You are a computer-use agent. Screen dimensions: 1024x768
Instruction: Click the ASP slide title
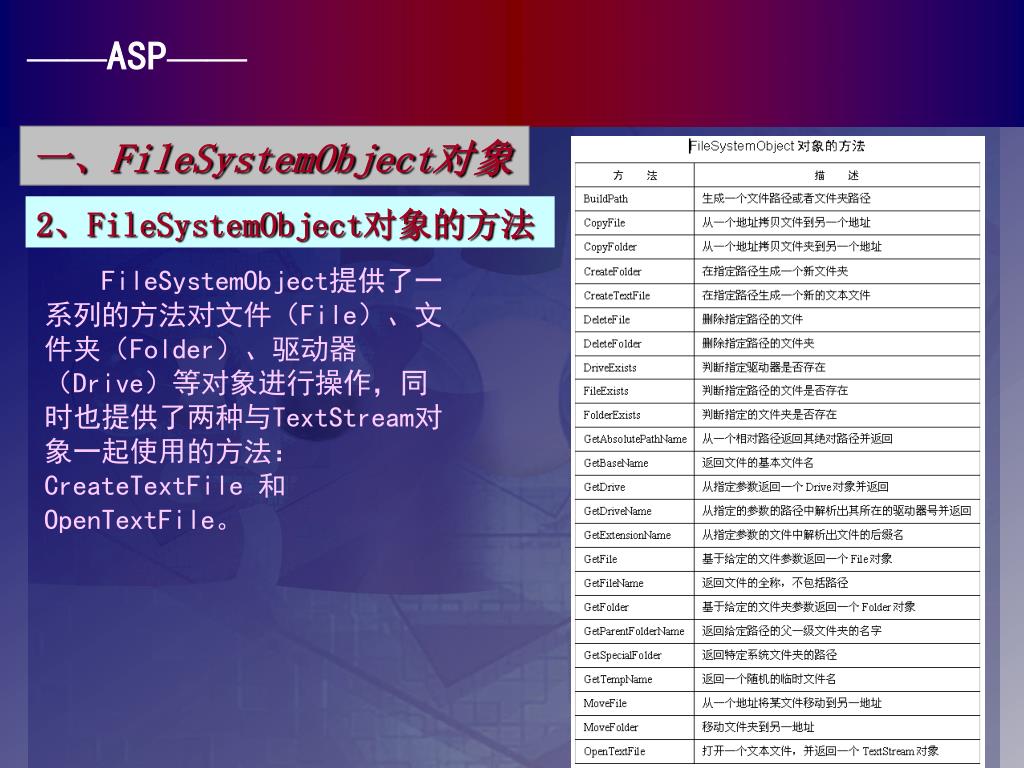136,56
